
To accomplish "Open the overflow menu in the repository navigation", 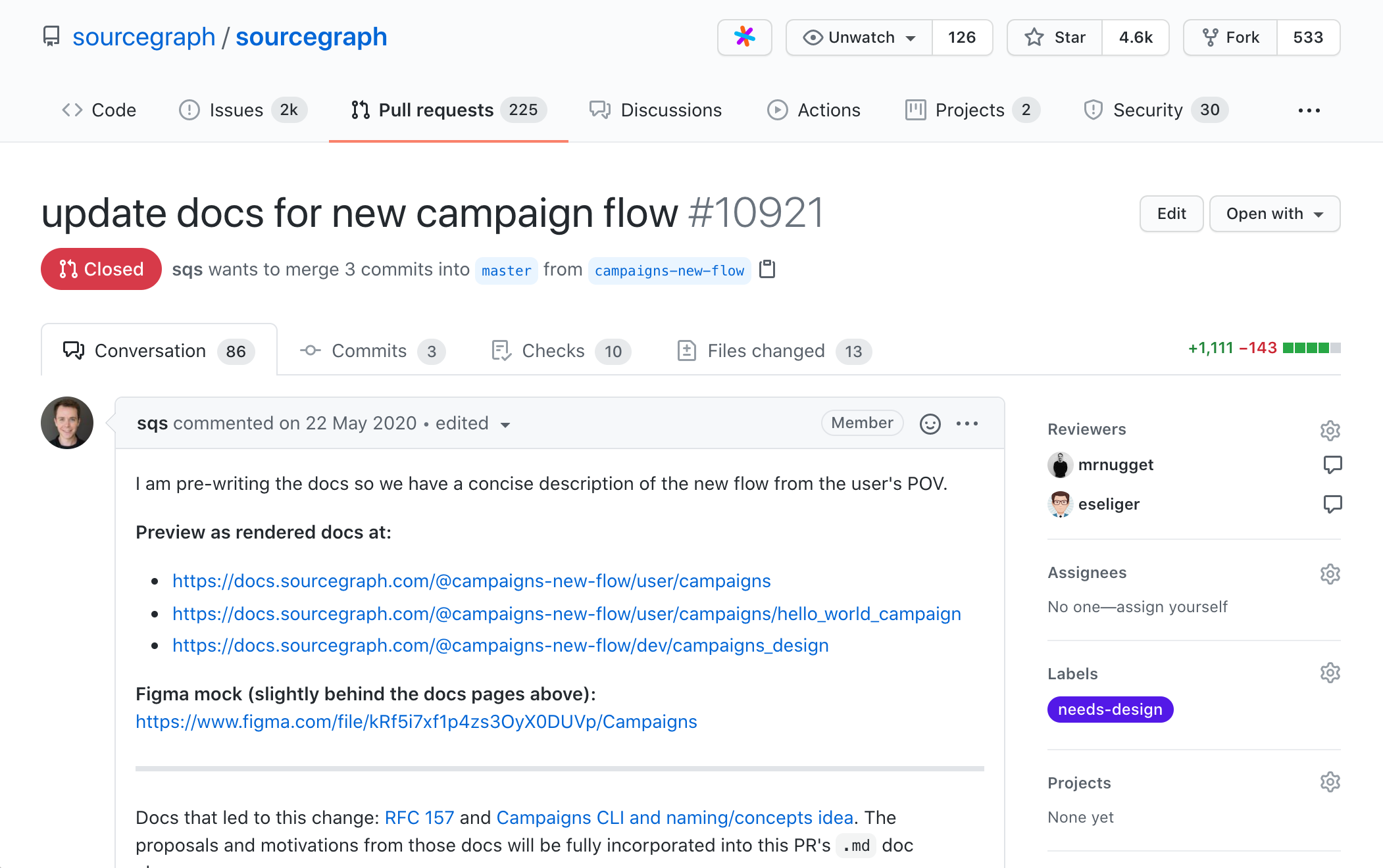I will pyautogui.click(x=1309, y=110).
